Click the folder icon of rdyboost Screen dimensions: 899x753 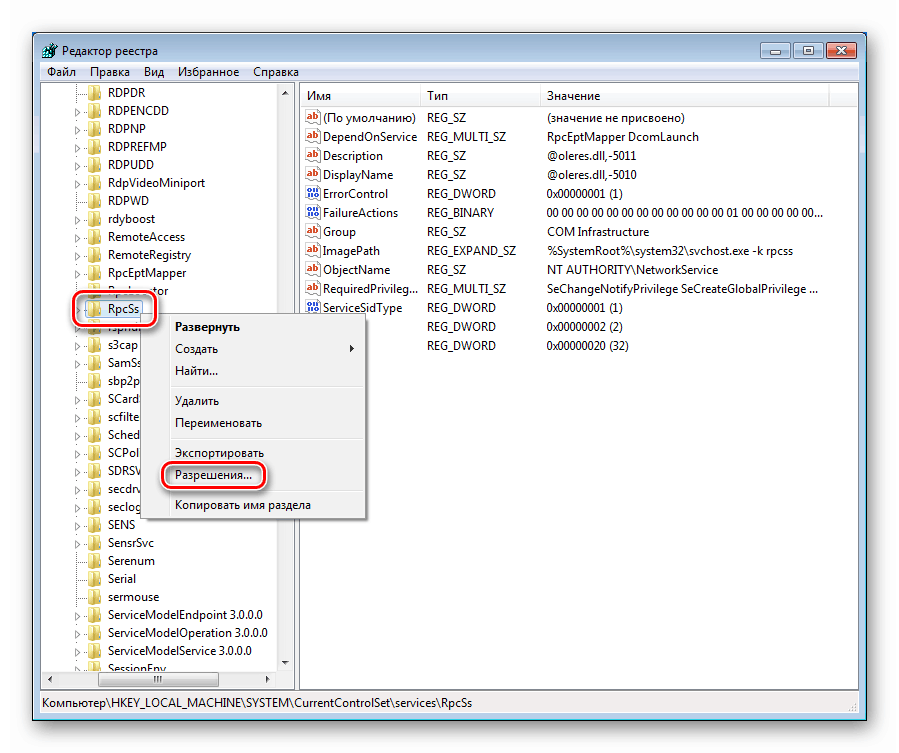point(95,219)
